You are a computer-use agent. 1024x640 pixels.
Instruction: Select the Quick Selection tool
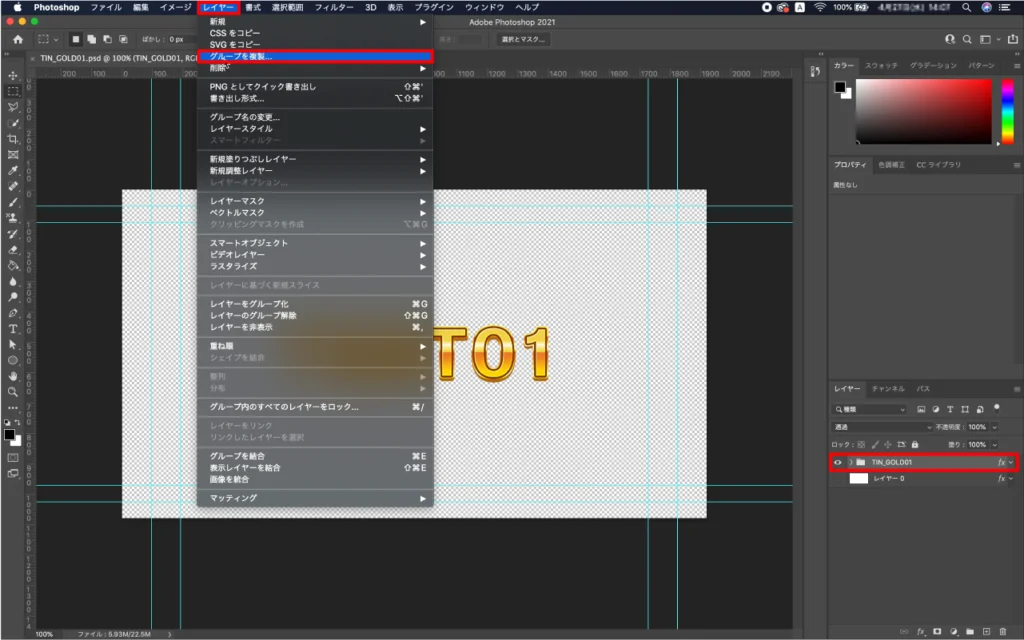[x=12, y=123]
